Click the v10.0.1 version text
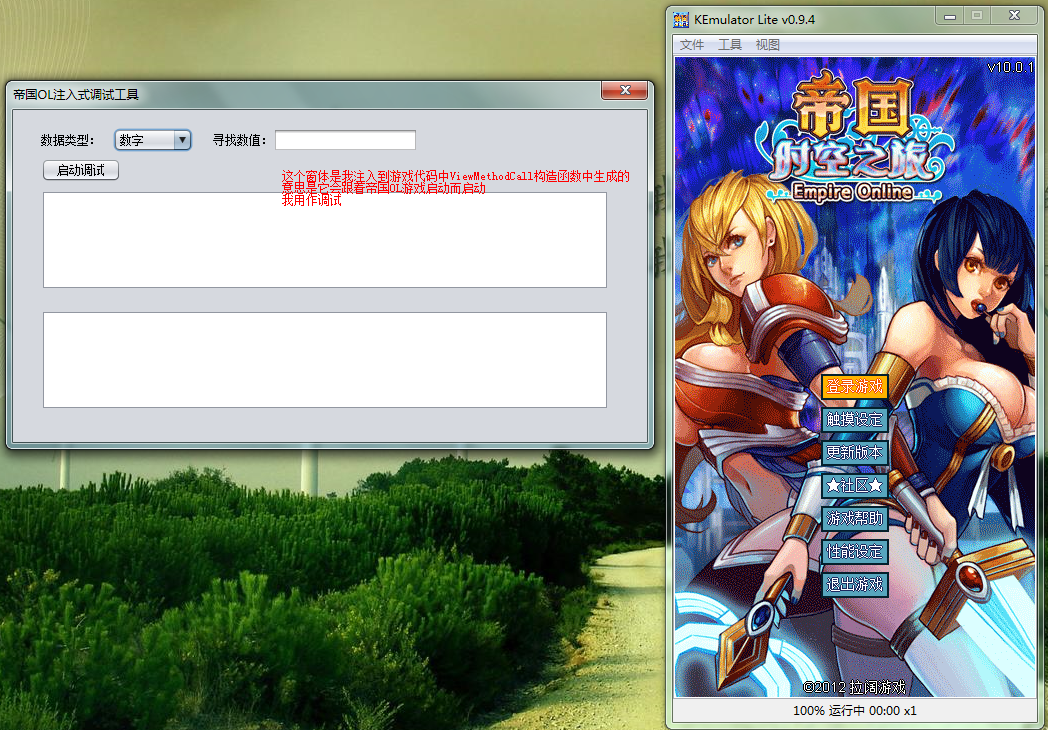This screenshot has width=1048, height=730. coord(1010,68)
